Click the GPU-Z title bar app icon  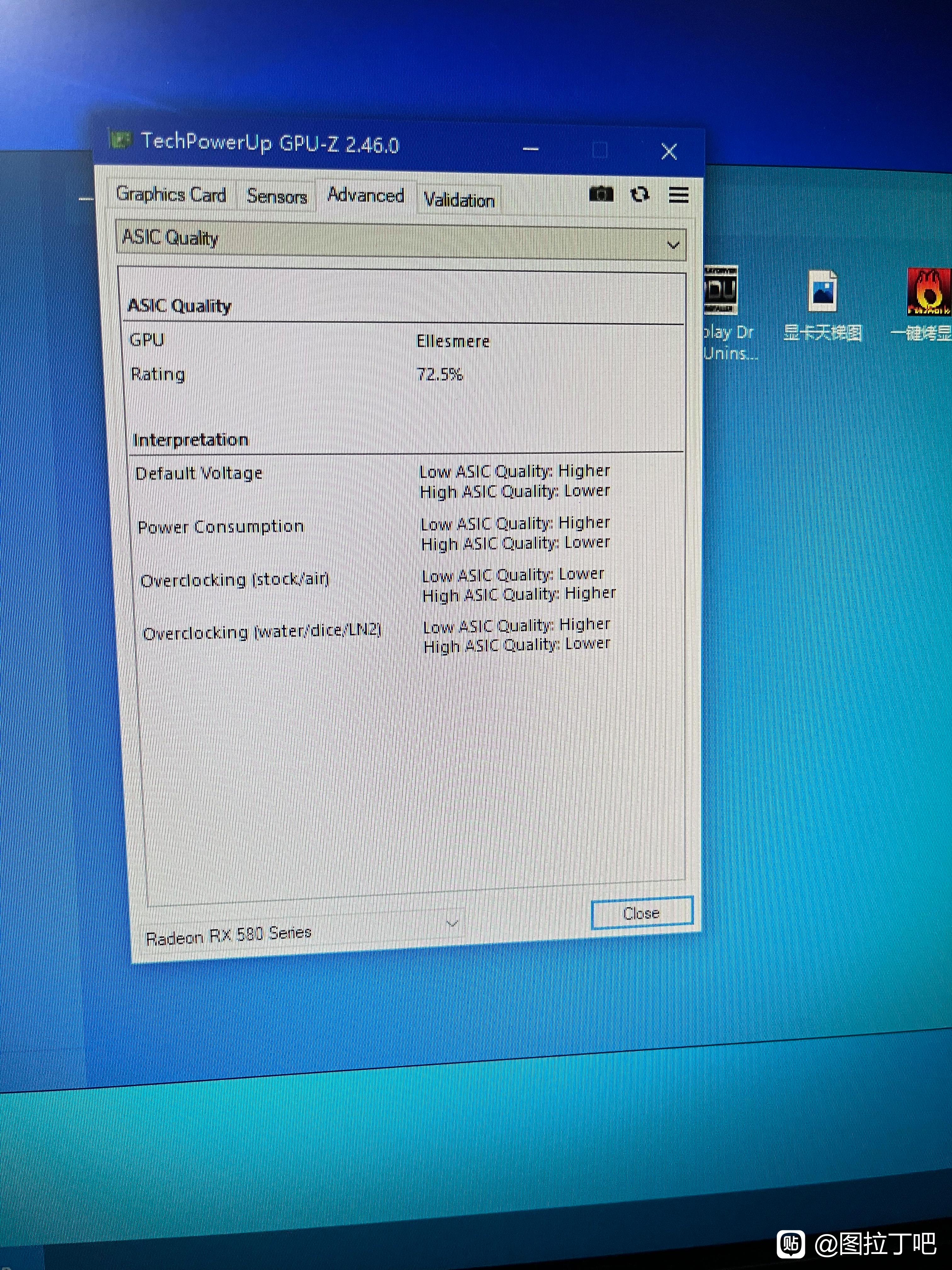pyautogui.click(x=122, y=140)
